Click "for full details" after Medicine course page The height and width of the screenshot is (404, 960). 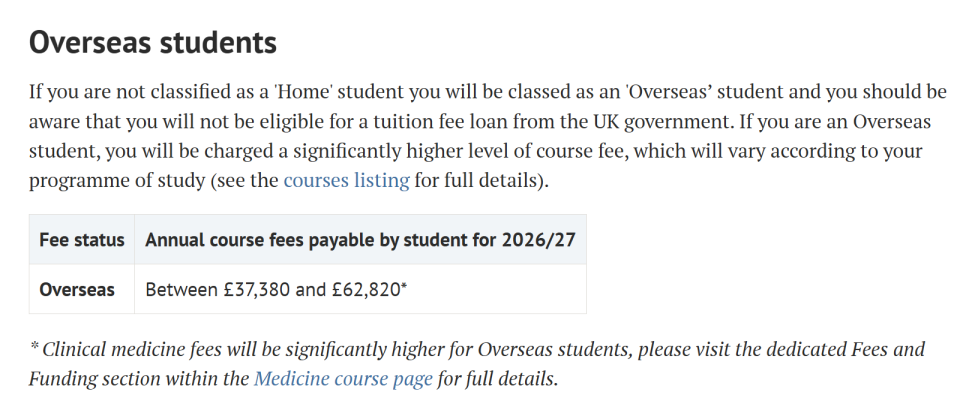point(497,379)
